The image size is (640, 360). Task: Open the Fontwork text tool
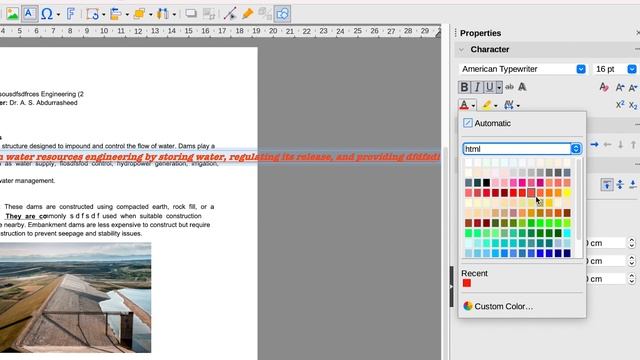click(x=71, y=14)
